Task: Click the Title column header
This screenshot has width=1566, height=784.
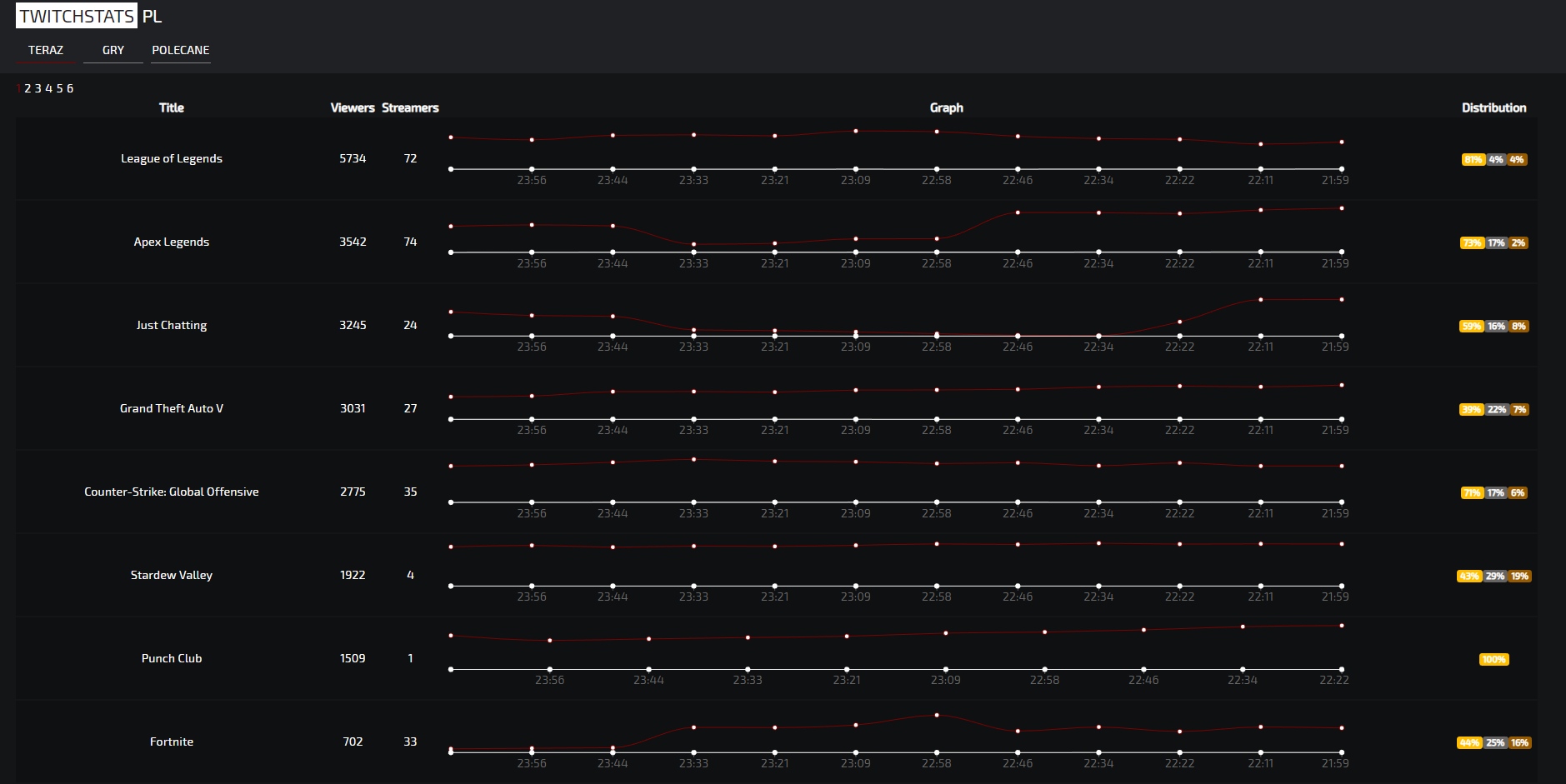Action: 172,107
